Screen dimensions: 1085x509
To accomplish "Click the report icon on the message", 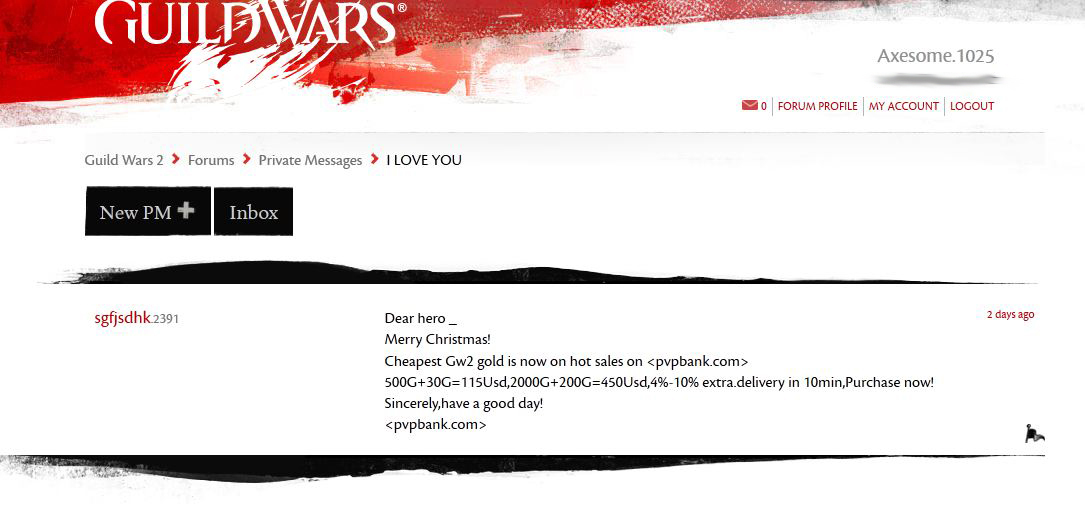I will (x=1034, y=434).
